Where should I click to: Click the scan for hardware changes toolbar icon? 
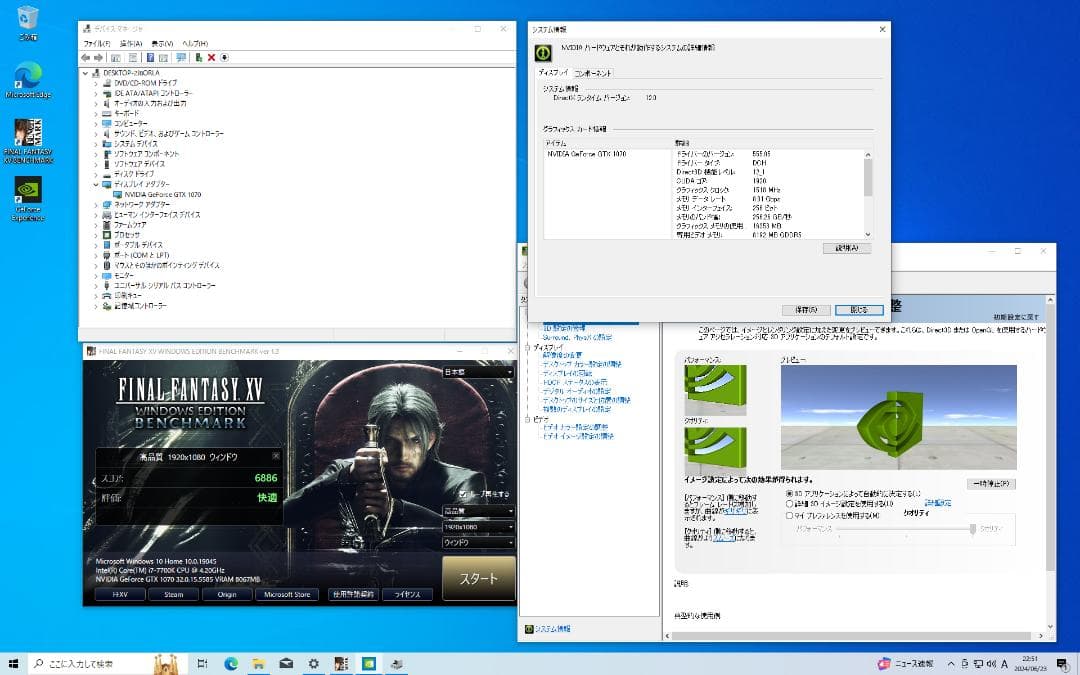tap(181, 58)
